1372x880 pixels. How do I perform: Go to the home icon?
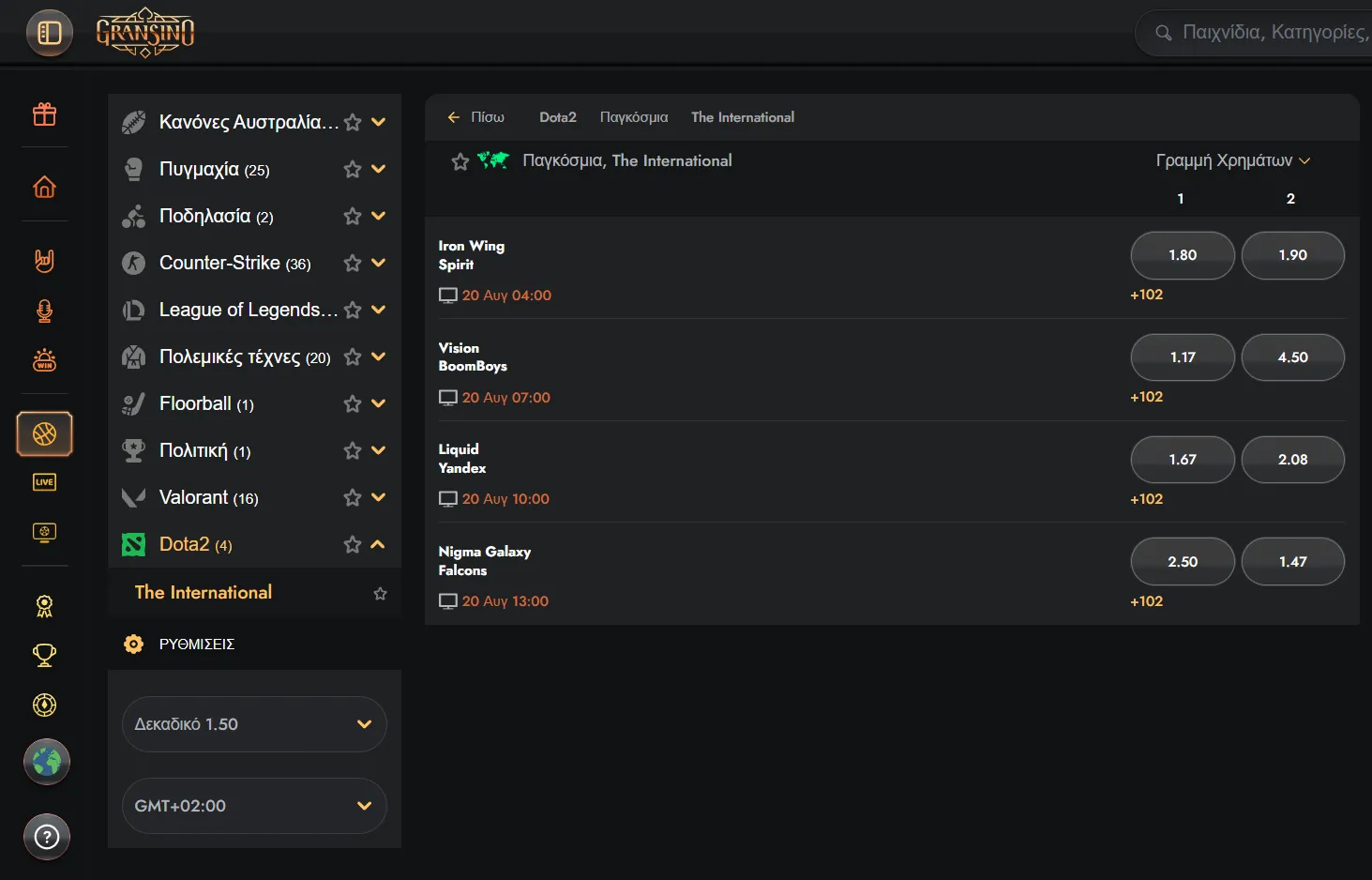pos(44,187)
